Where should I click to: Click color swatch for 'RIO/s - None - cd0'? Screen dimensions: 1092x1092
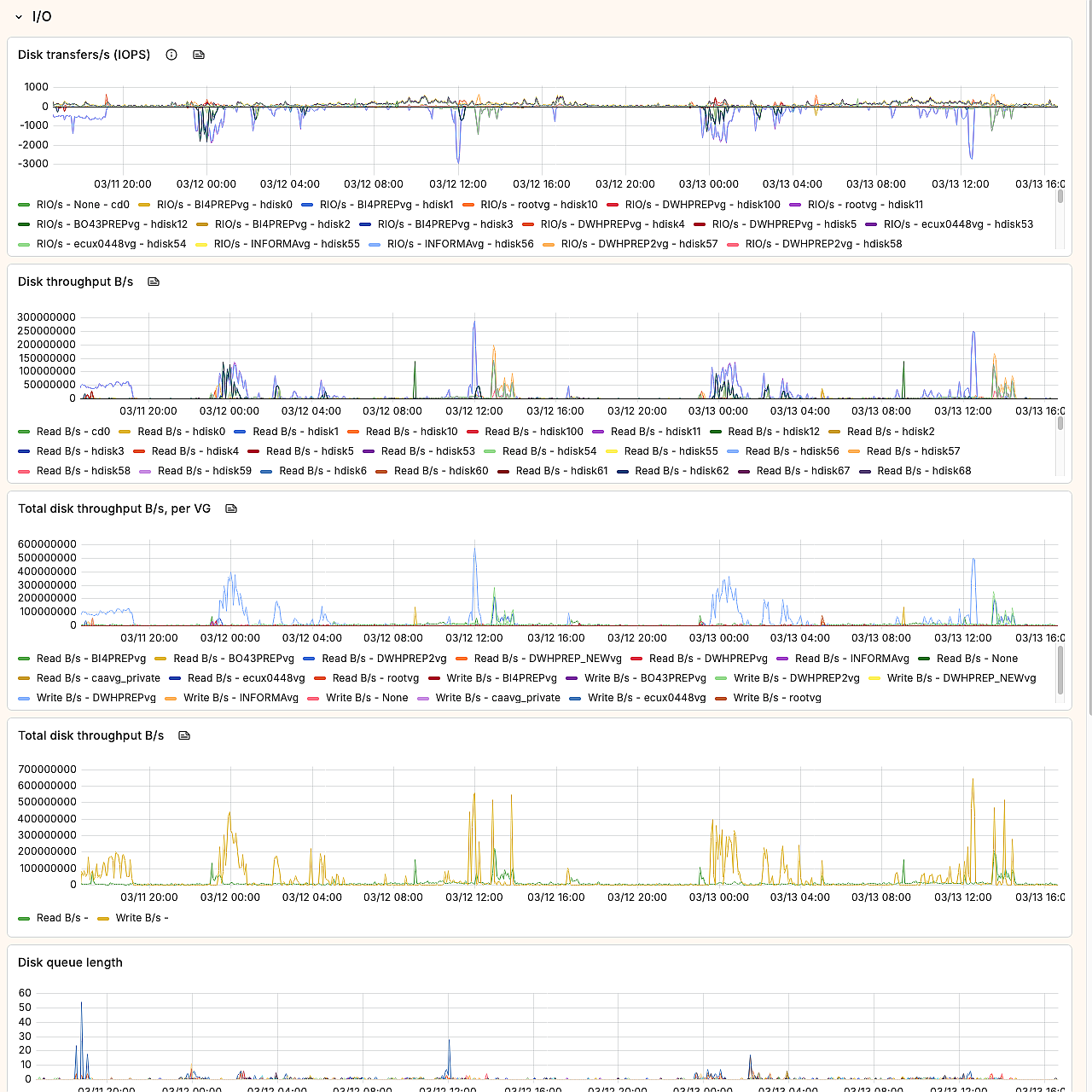(24, 205)
